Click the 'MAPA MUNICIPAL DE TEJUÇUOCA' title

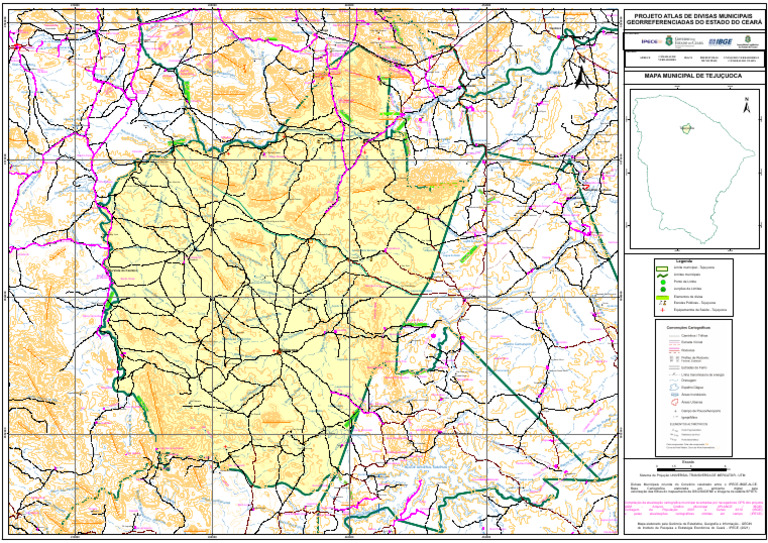[693, 76]
